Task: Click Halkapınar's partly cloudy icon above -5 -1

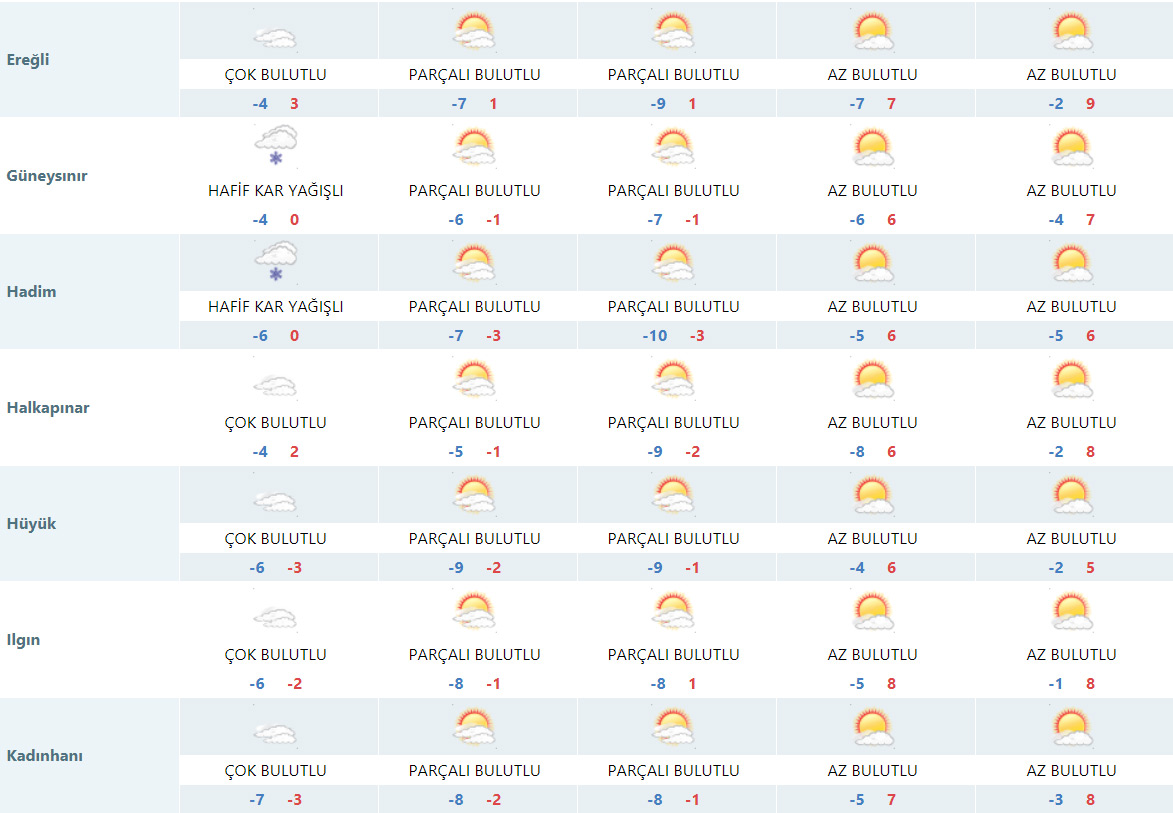Action: [x=474, y=379]
